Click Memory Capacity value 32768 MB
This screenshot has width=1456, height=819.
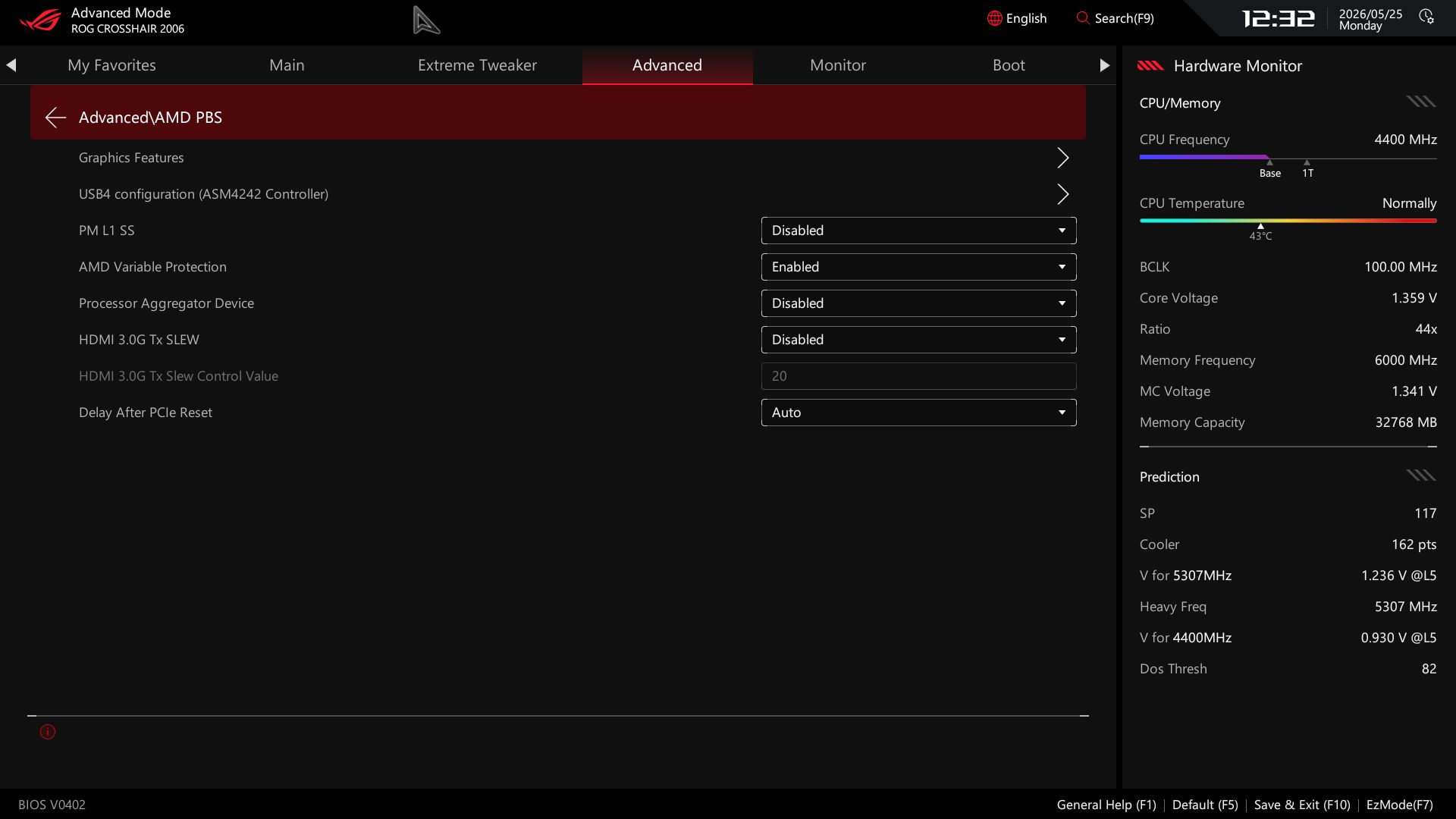click(1406, 422)
